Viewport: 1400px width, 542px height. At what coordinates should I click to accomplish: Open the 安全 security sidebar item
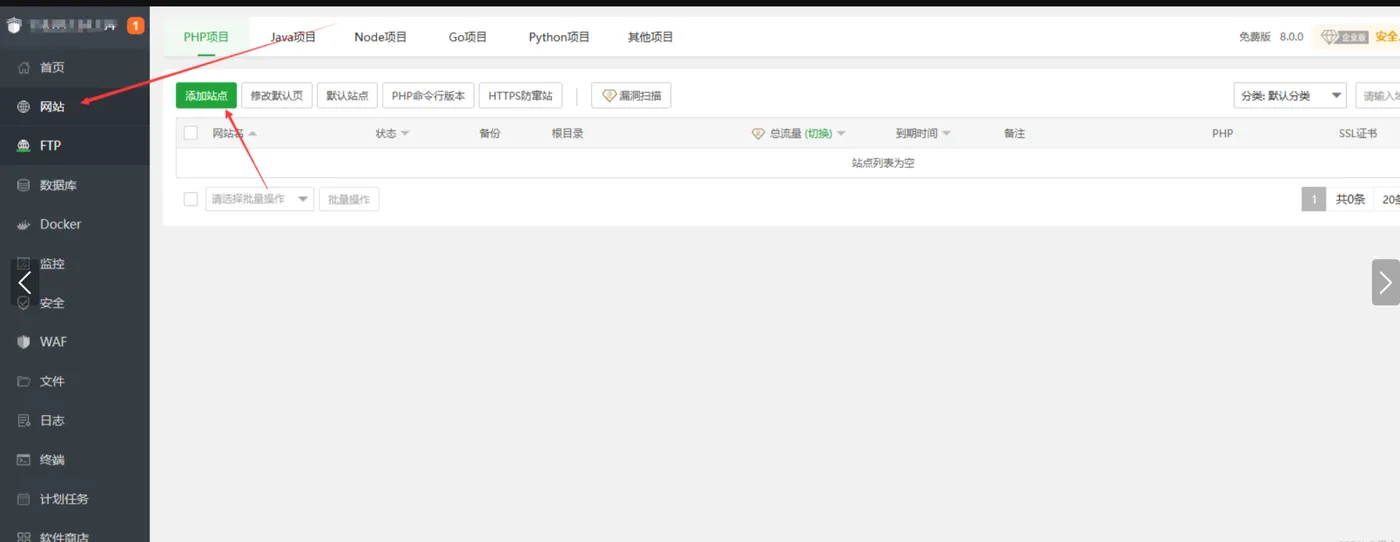tap(52, 303)
